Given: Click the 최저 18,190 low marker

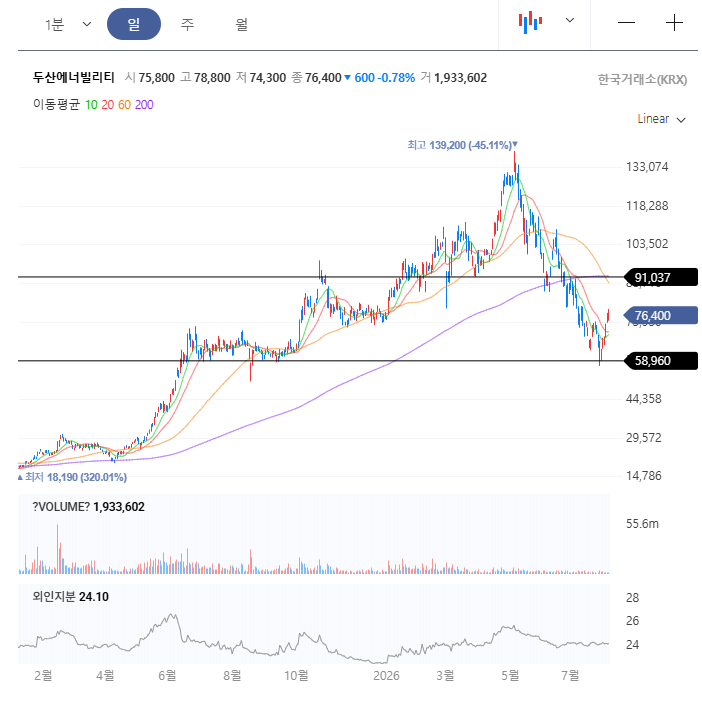Looking at the screenshot, I should click(72, 477).
